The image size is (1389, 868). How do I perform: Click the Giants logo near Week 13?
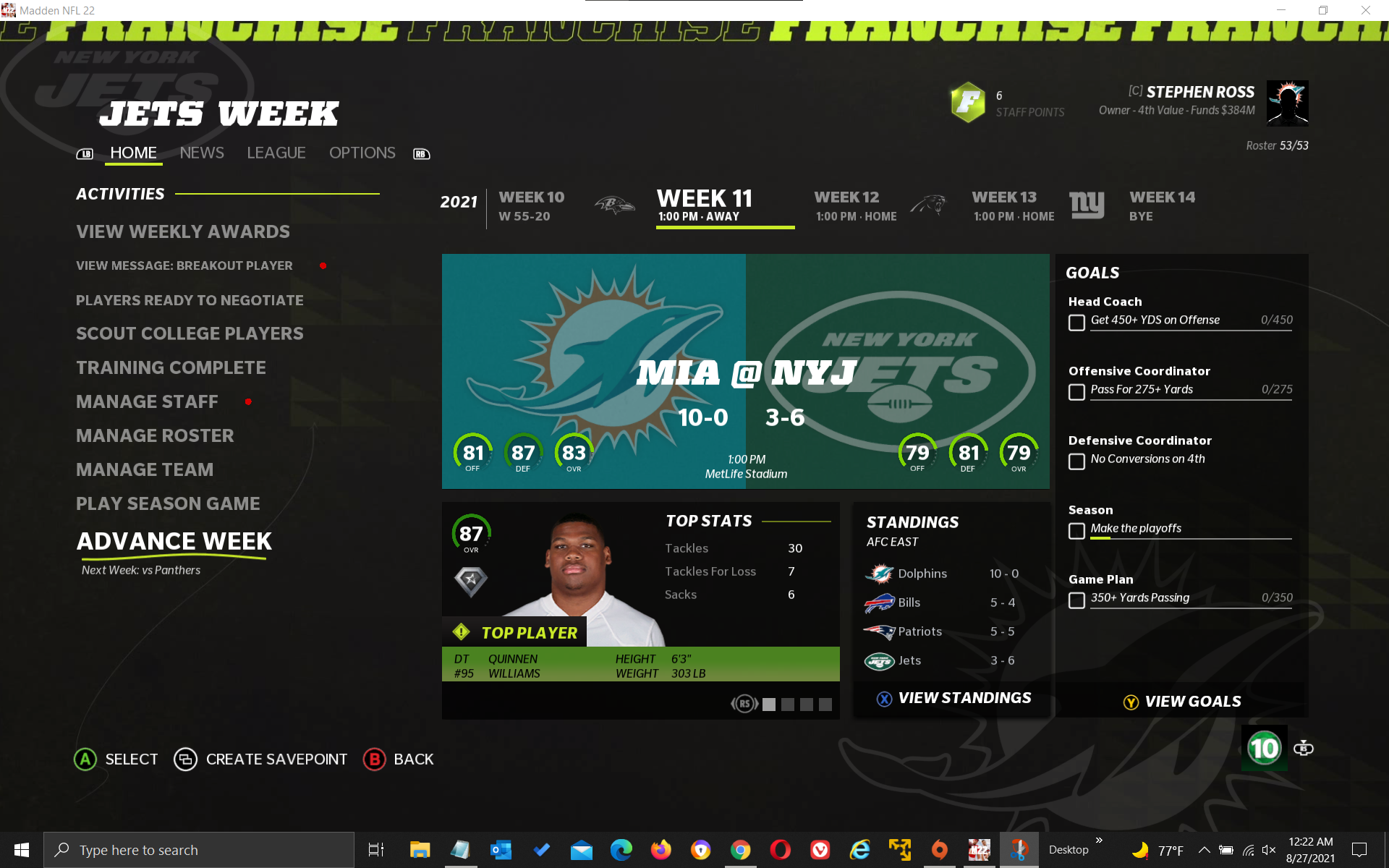1086,205
